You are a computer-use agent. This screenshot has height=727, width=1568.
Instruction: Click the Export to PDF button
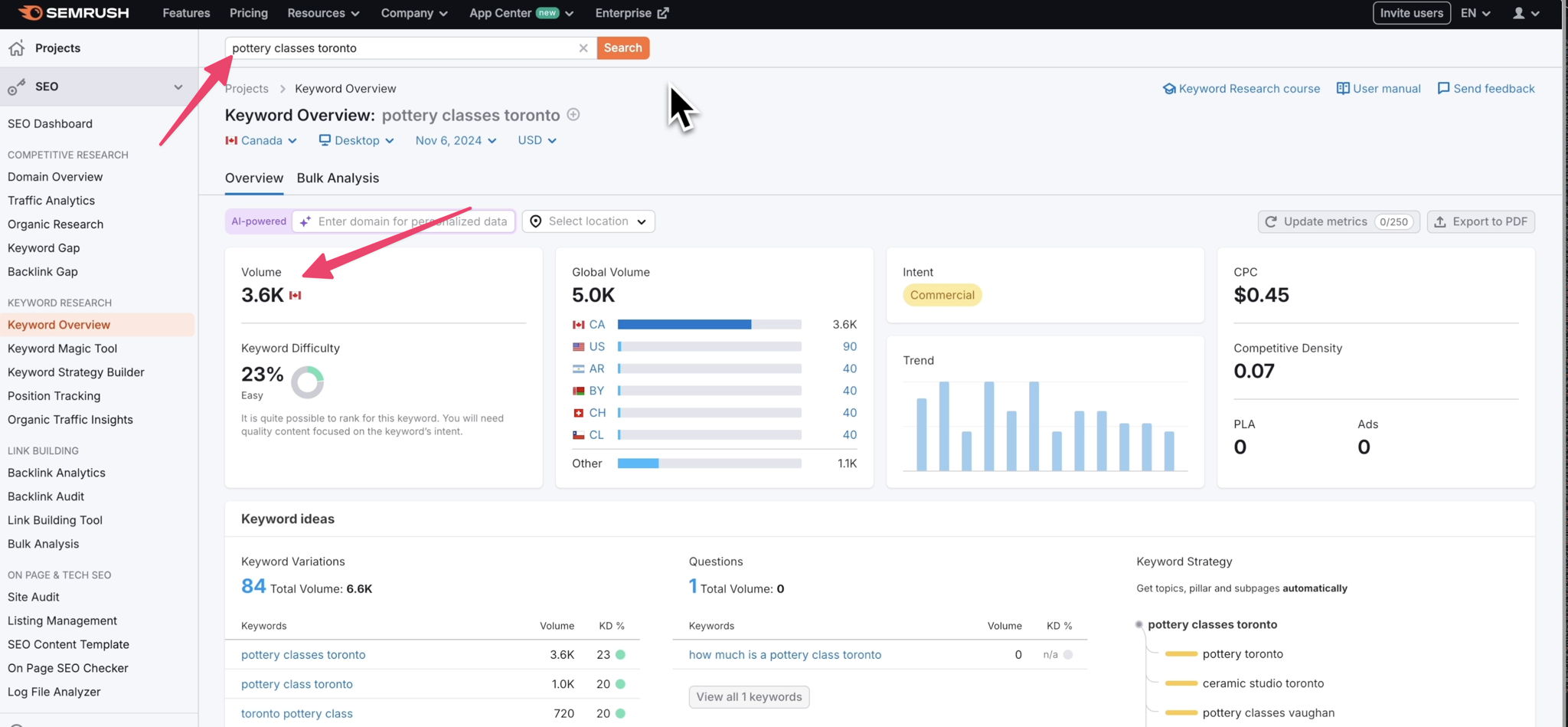[1481, 221]
